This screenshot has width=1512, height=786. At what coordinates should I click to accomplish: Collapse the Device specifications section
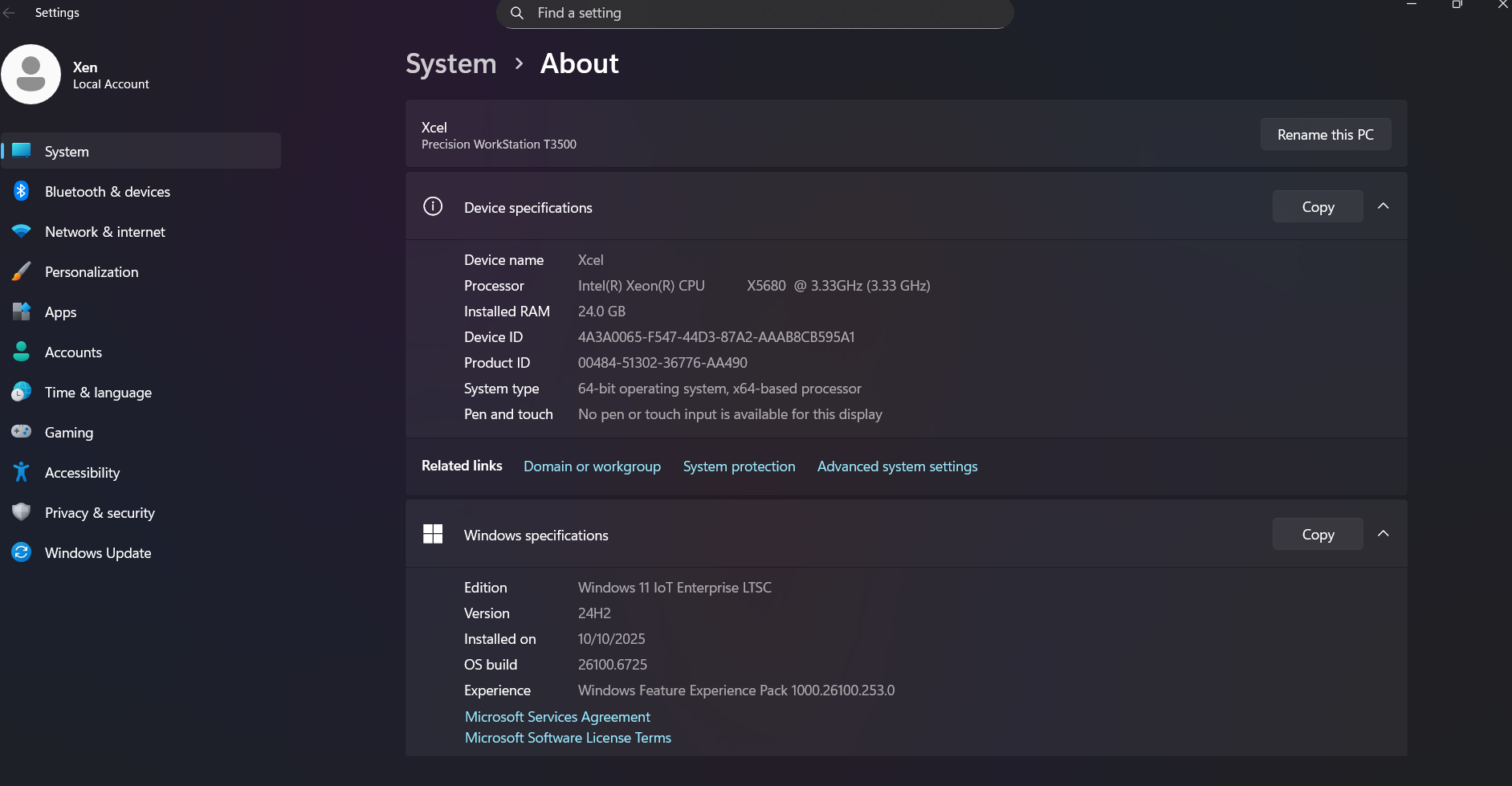click(x=1383, y=206)
